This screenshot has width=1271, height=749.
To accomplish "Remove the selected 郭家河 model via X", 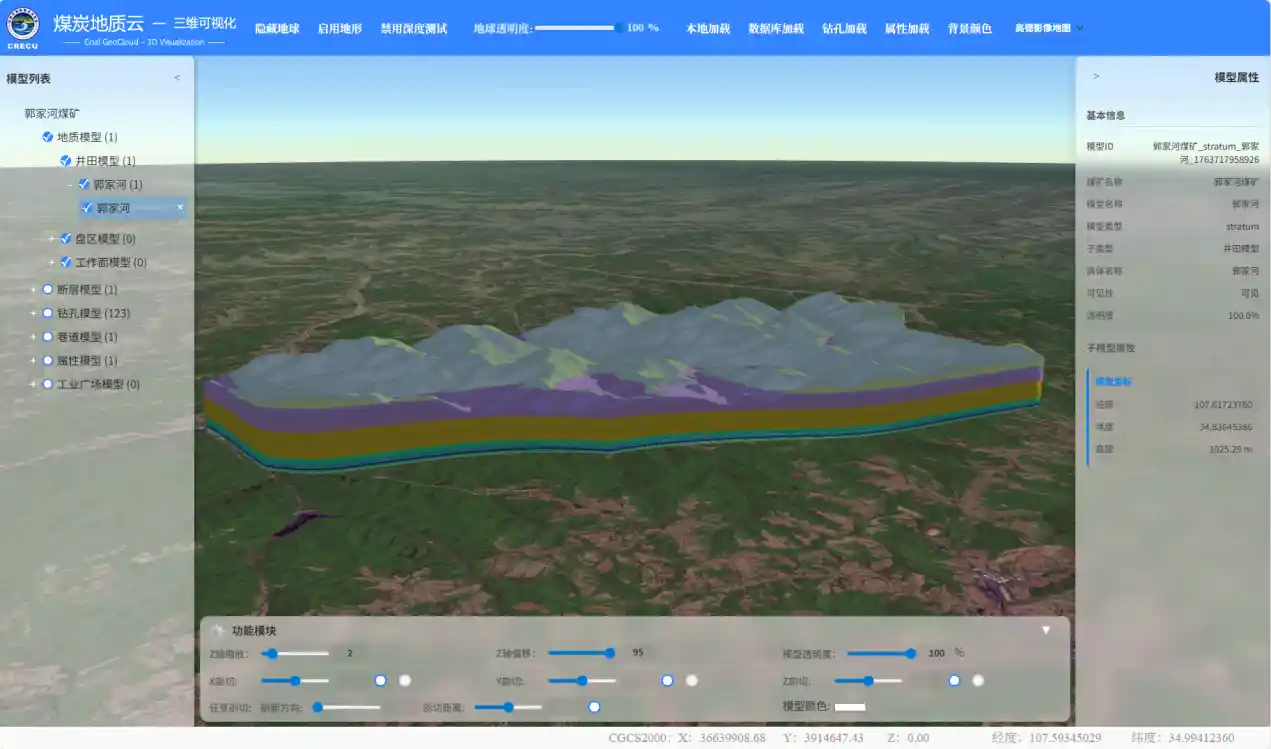I will [180, 207].
